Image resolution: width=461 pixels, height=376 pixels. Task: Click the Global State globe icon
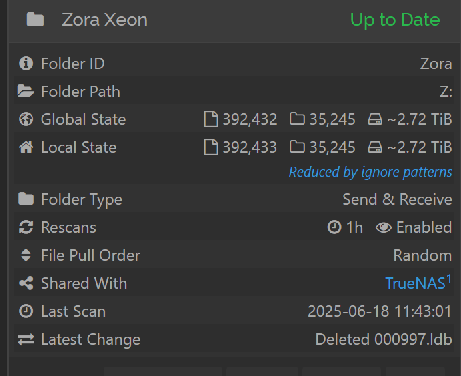pyautogui.click(x=26, y=119)
